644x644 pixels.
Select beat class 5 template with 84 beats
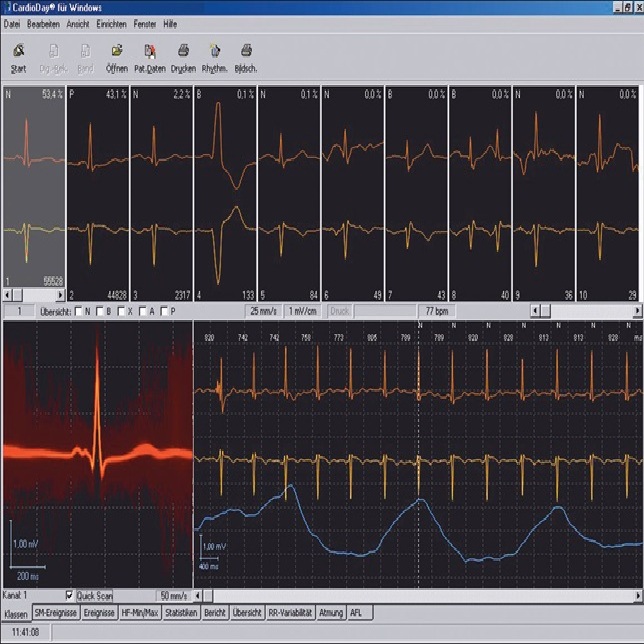289,193
